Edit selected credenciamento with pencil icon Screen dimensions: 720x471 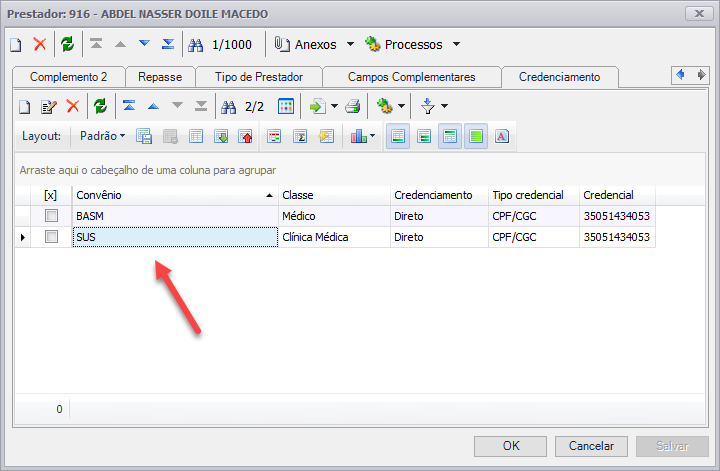pos(49,107)
